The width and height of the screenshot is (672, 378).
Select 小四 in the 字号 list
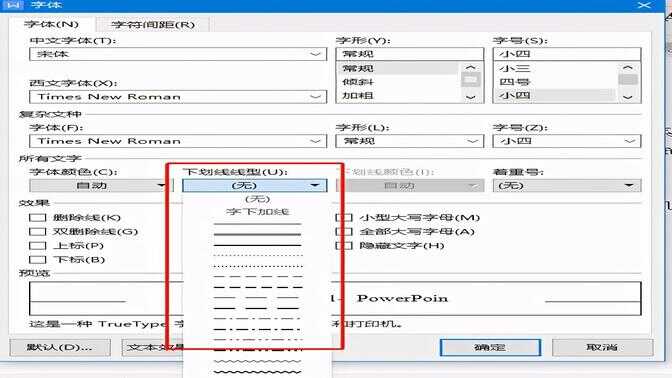point(555,95)
